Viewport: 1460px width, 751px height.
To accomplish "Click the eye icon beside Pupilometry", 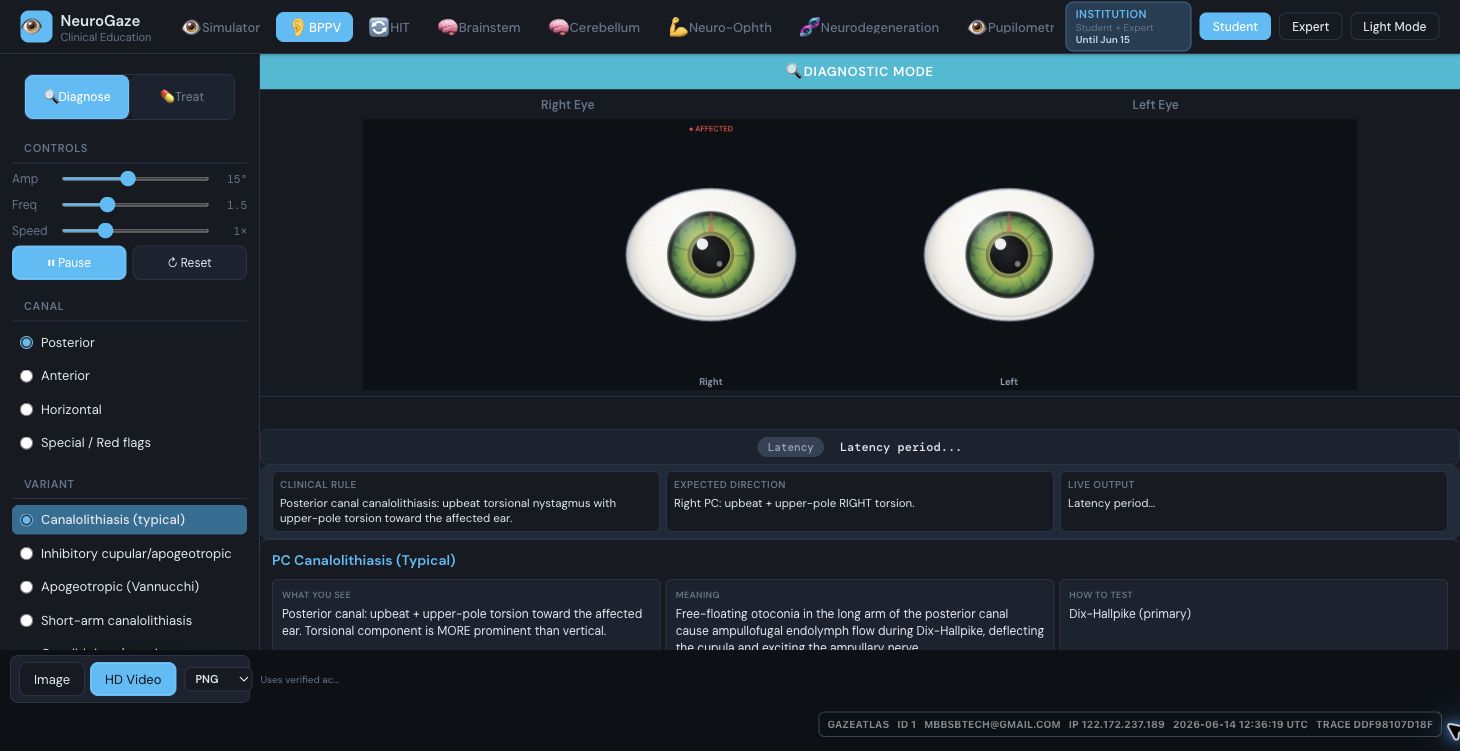I will pyautogui.click(x=976, y=27).
